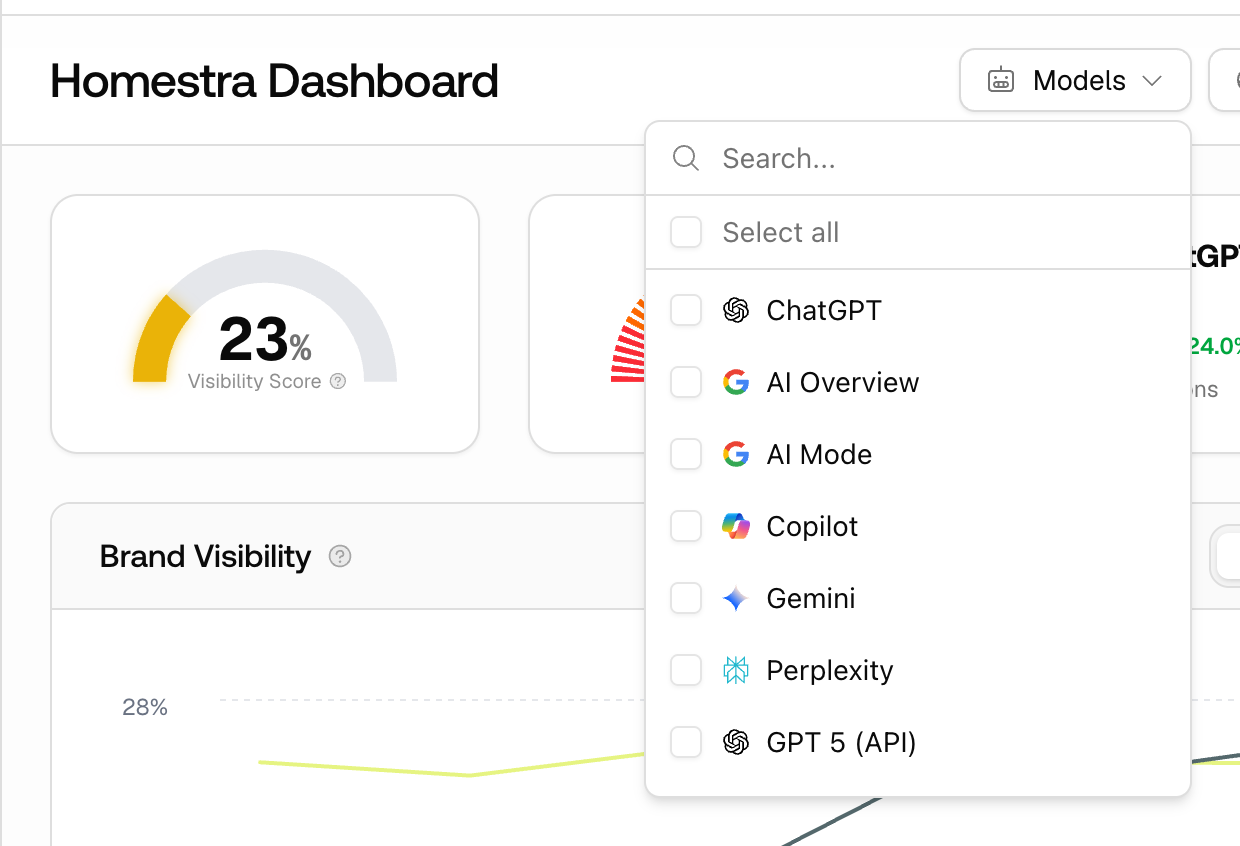Image resolution: width=1240 pixels, height=846 pixels.
Task: Click the Google logo beside AI Overview
Action: [x=736, y=382]
